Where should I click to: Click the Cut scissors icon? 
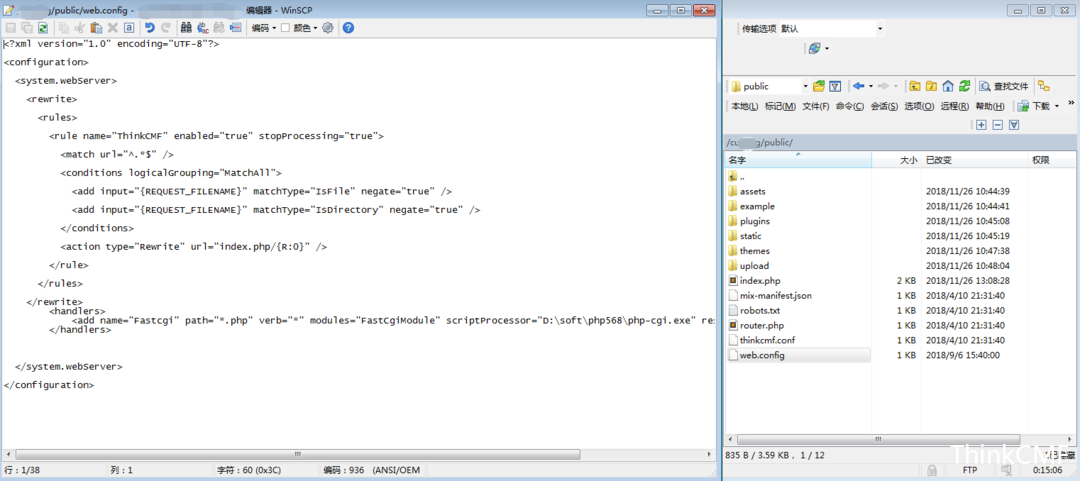coord(79,28)
